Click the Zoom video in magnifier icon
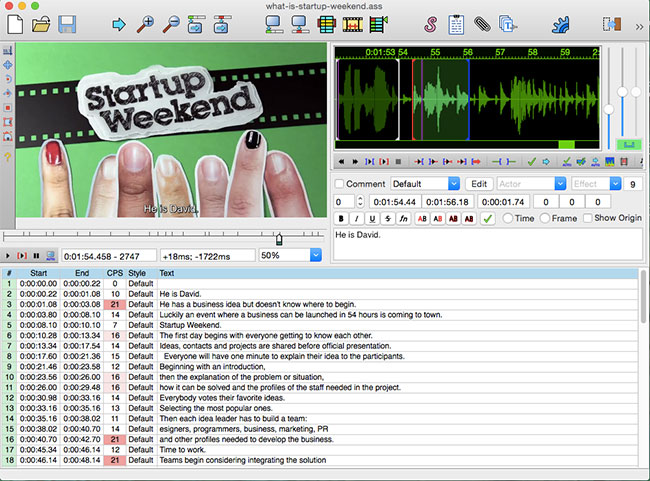The image size is (650, 481). point(146,24)
